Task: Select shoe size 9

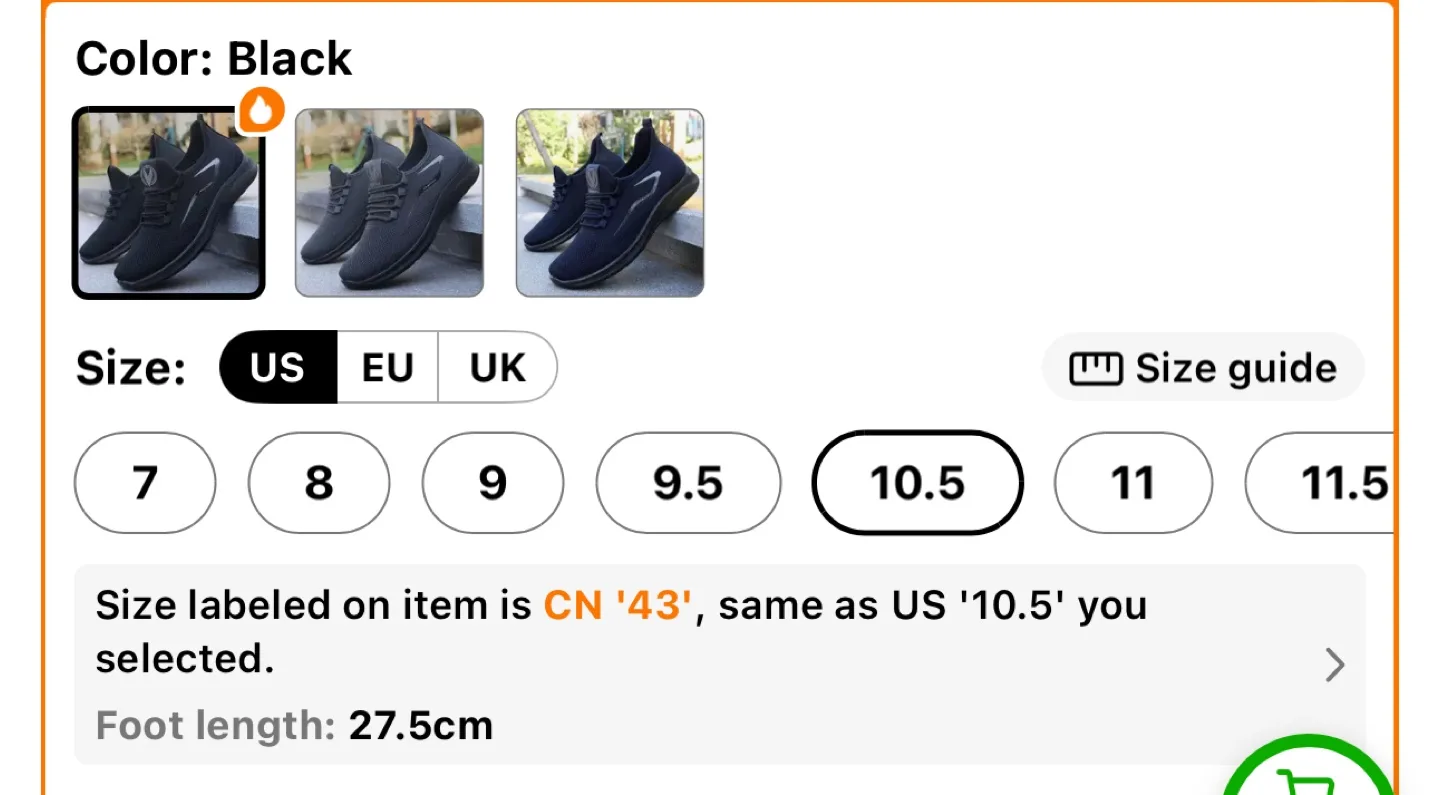Action: (493, 483)
